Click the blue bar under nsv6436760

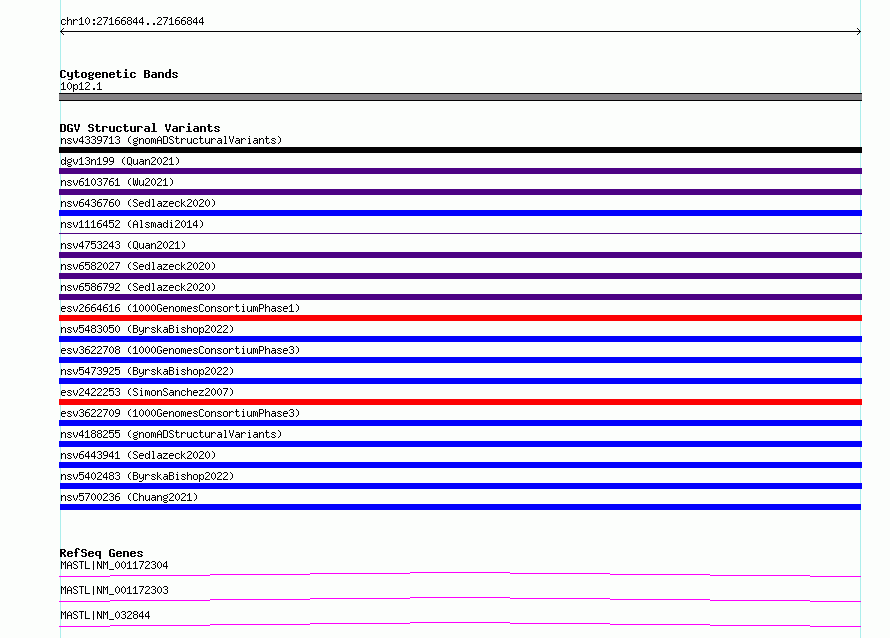pos(460,213)
